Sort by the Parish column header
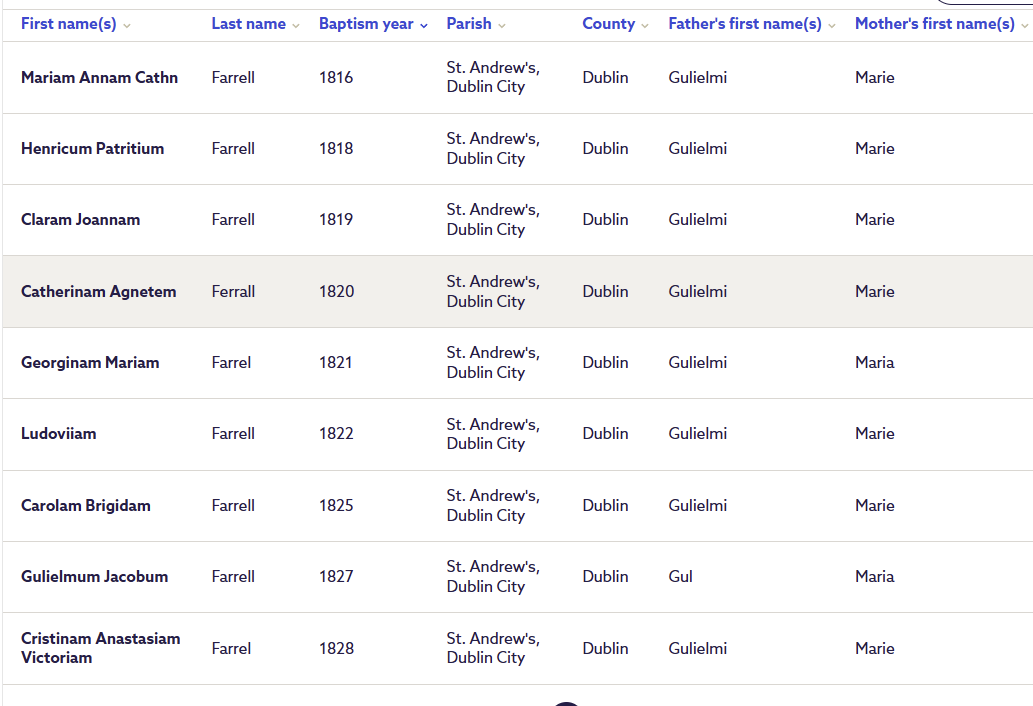The width and height of the screenshot is (1033, 706). (x=469, y=24)
